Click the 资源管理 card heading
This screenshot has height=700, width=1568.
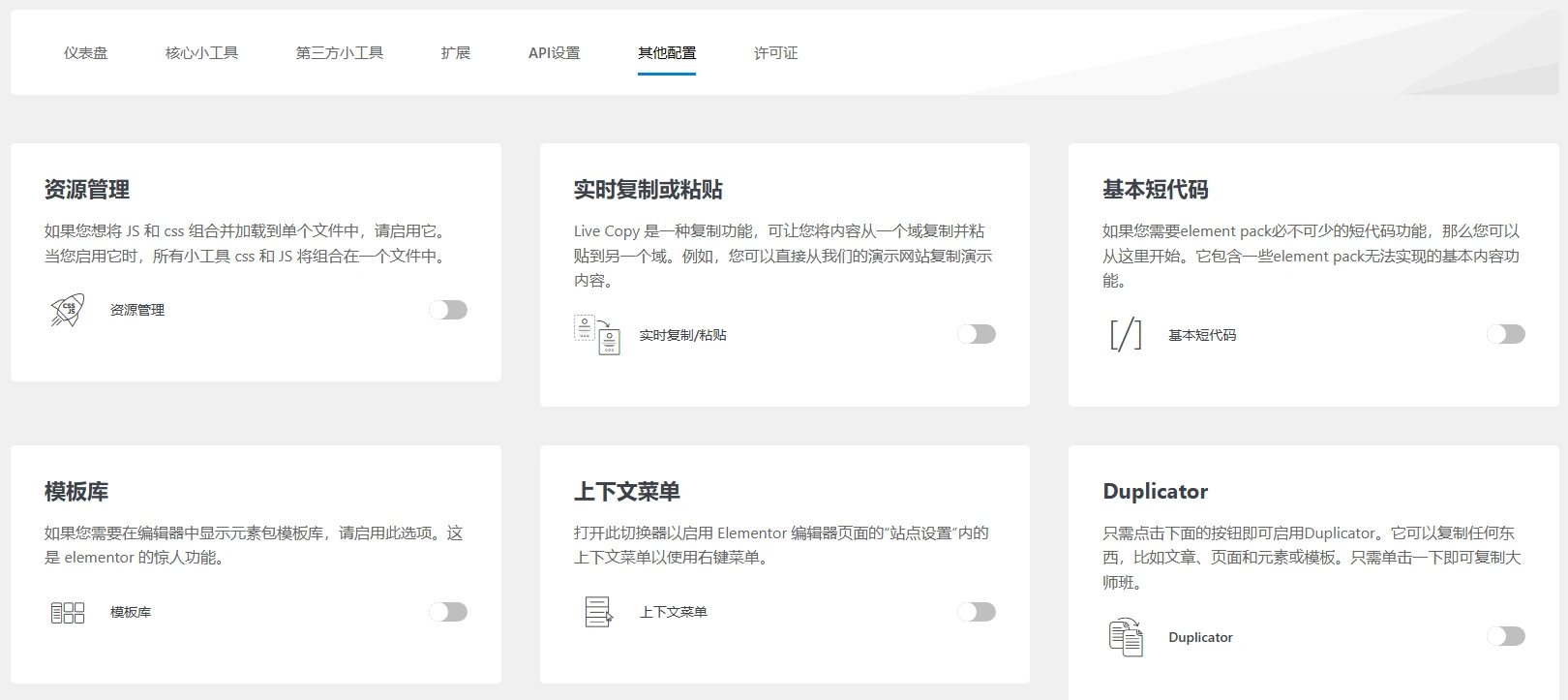pos(87,190)
